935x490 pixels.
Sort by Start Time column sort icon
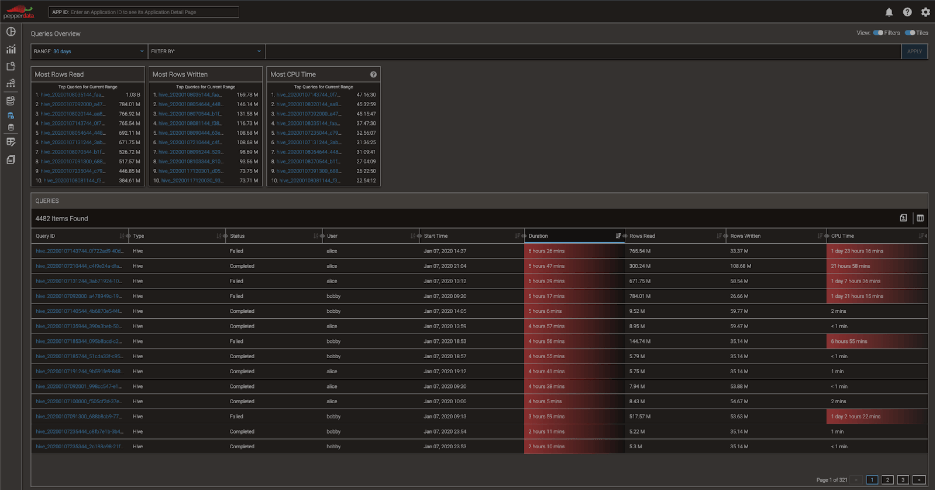[x=517, y=236]
